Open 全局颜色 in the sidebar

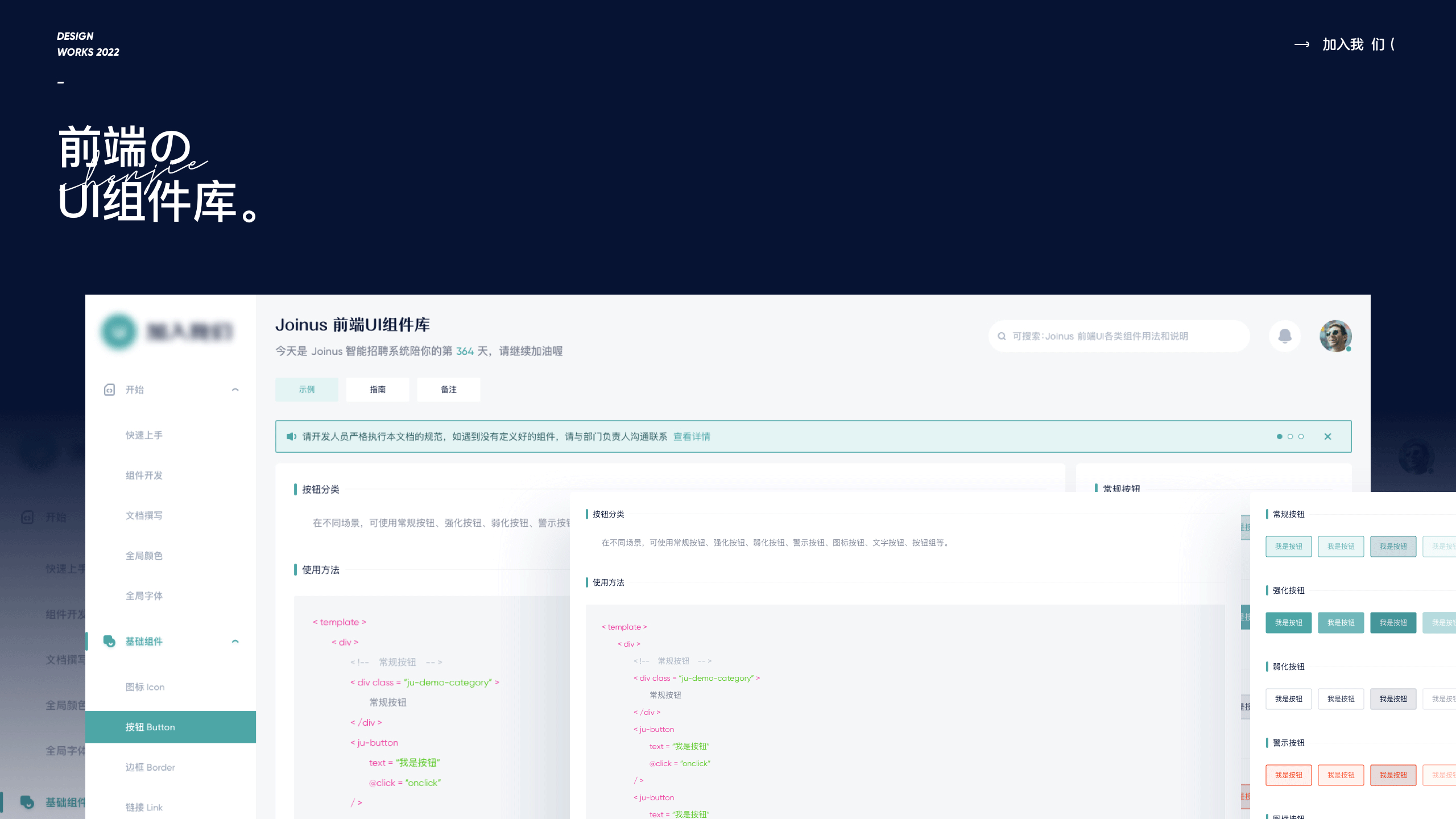tap(144, 556)
